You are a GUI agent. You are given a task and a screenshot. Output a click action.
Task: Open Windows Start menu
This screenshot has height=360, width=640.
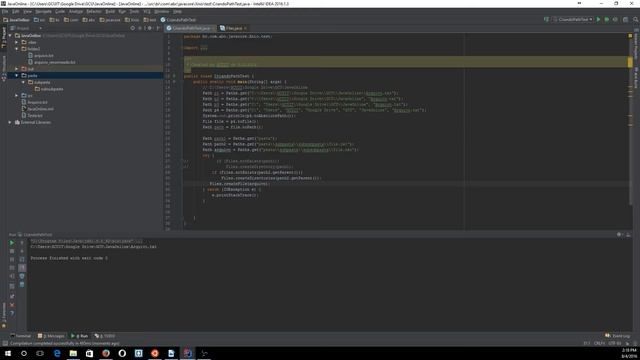[8, 353]
